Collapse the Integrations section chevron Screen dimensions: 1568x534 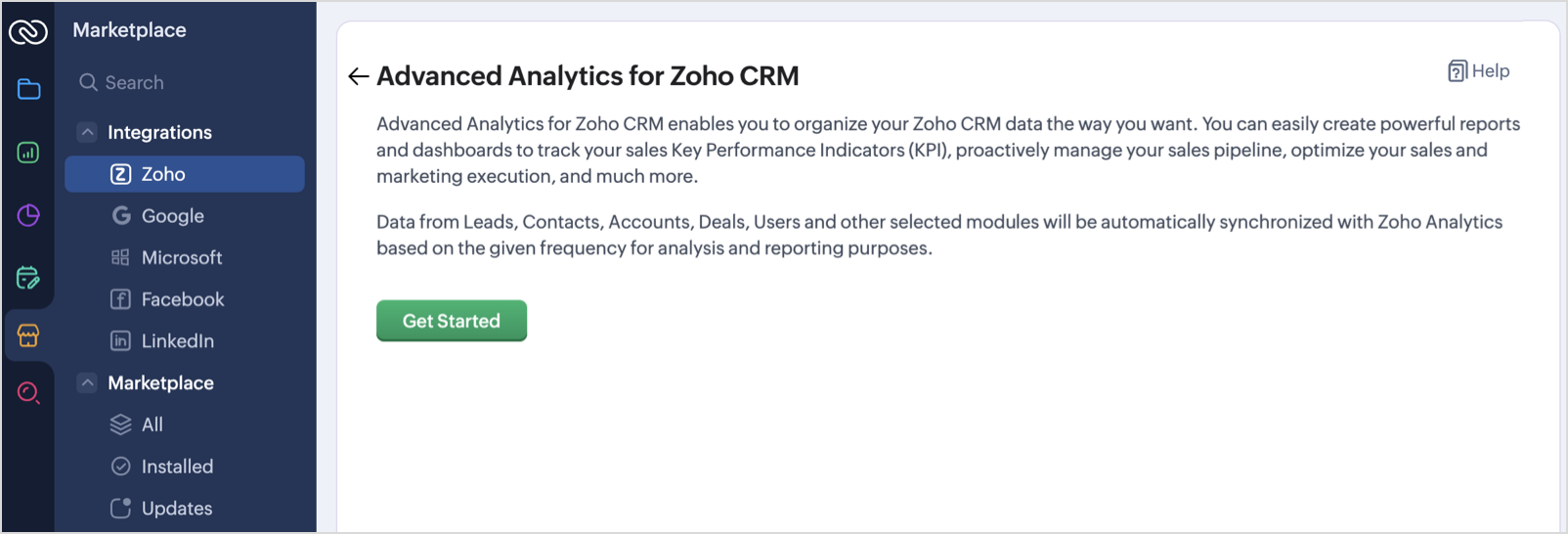pyautogui.click(x=87, y=132)
